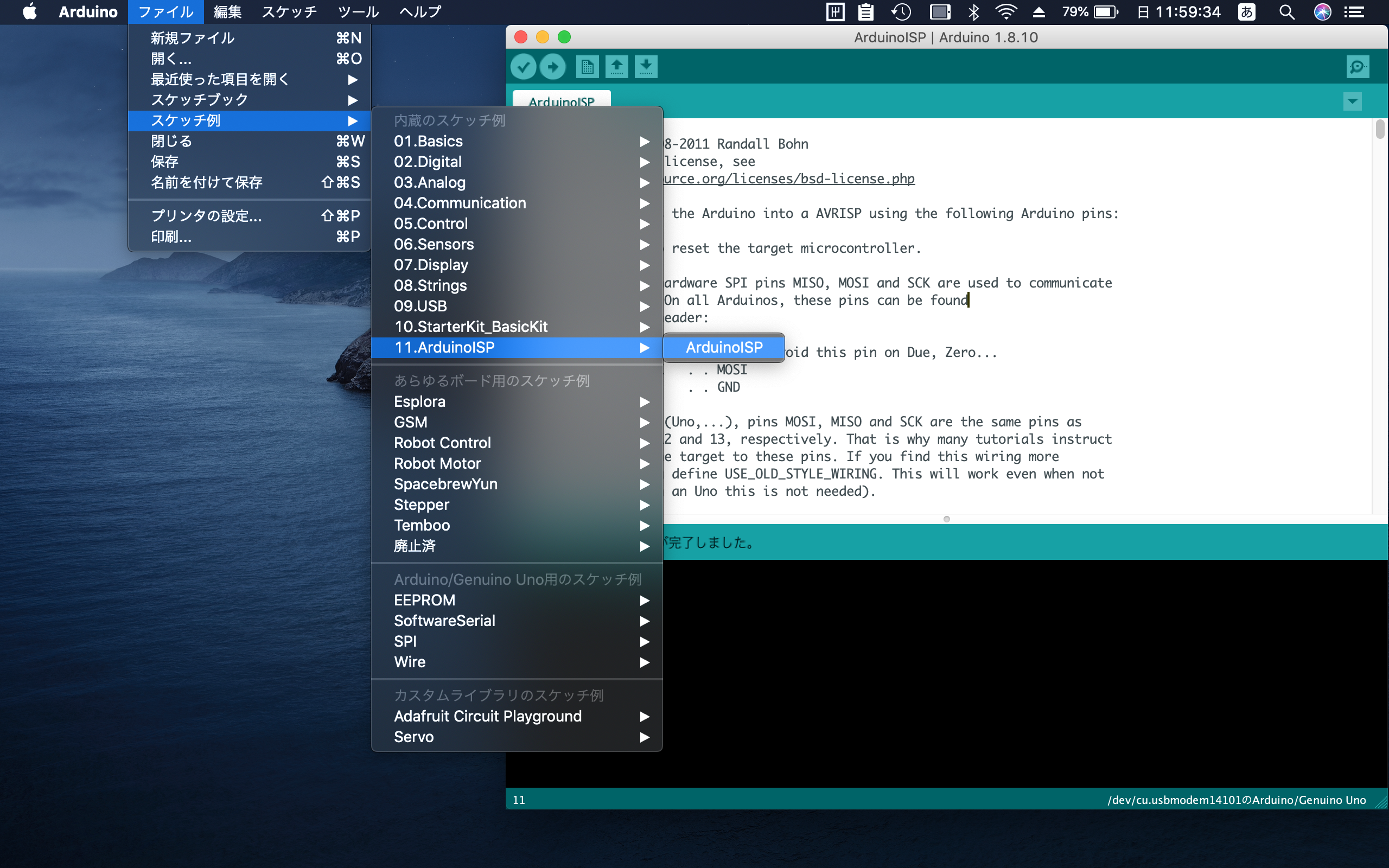The image size is (1389, 868).
Task: Open Spotlight search in menu bar
Action: [x=1286, y=12]
